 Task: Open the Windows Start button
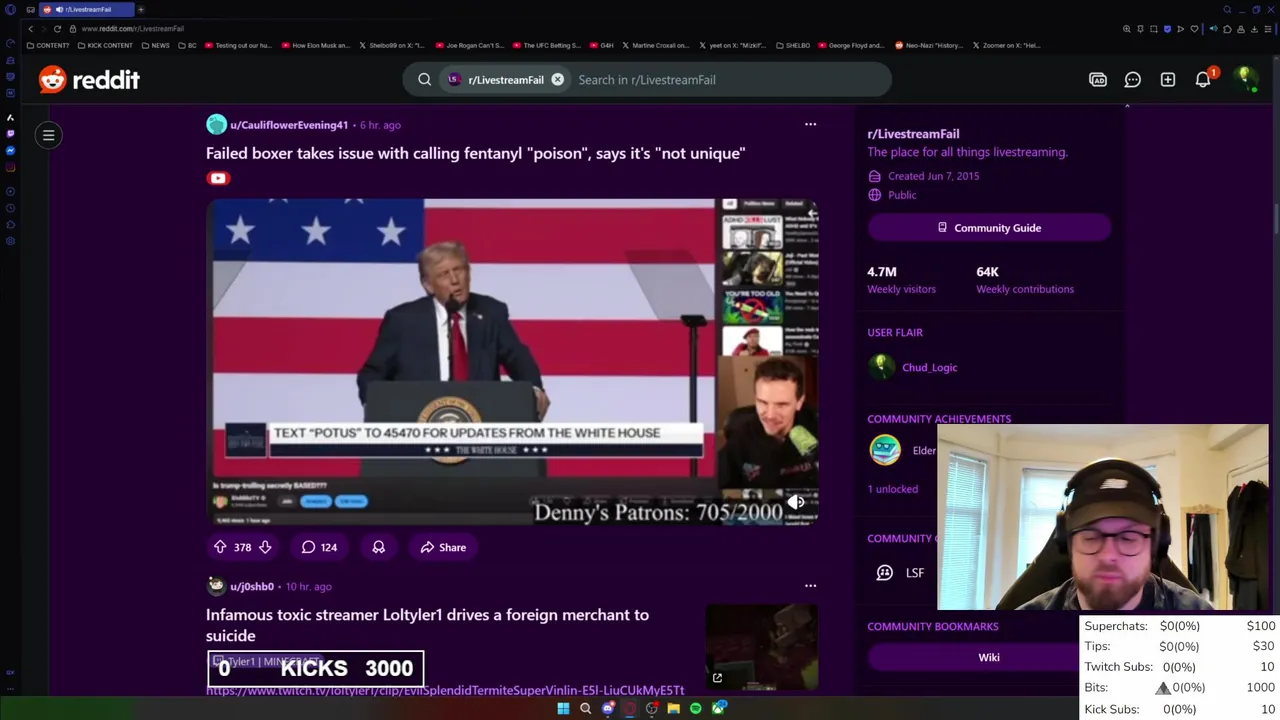click(x=563, y=708)
